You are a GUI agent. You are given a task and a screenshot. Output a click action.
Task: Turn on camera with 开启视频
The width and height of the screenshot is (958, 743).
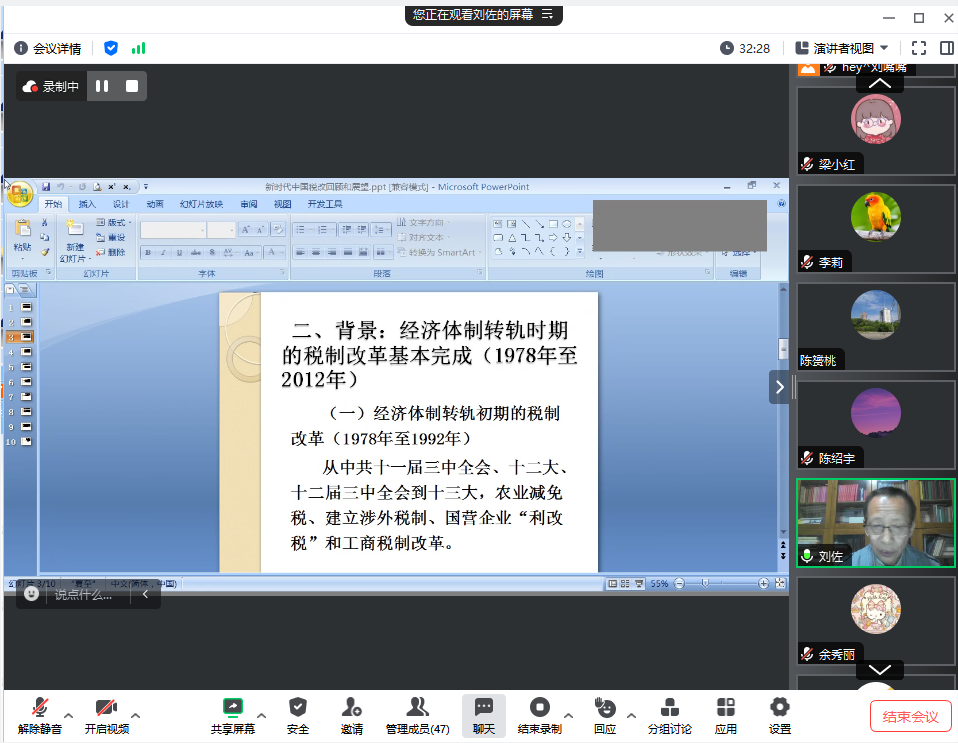pyautogui.click(x=107, y=715)
